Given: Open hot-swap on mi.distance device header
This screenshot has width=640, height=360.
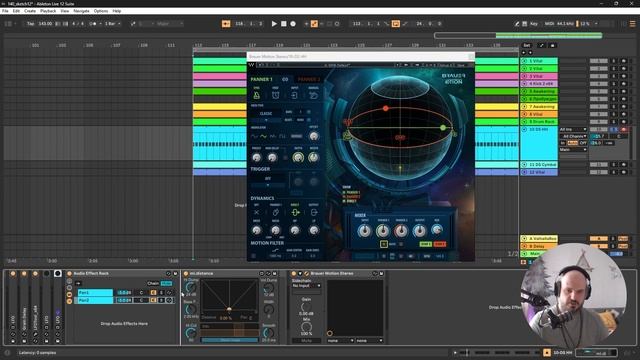Looking at the screenshot, I should (x=268, y=273).
